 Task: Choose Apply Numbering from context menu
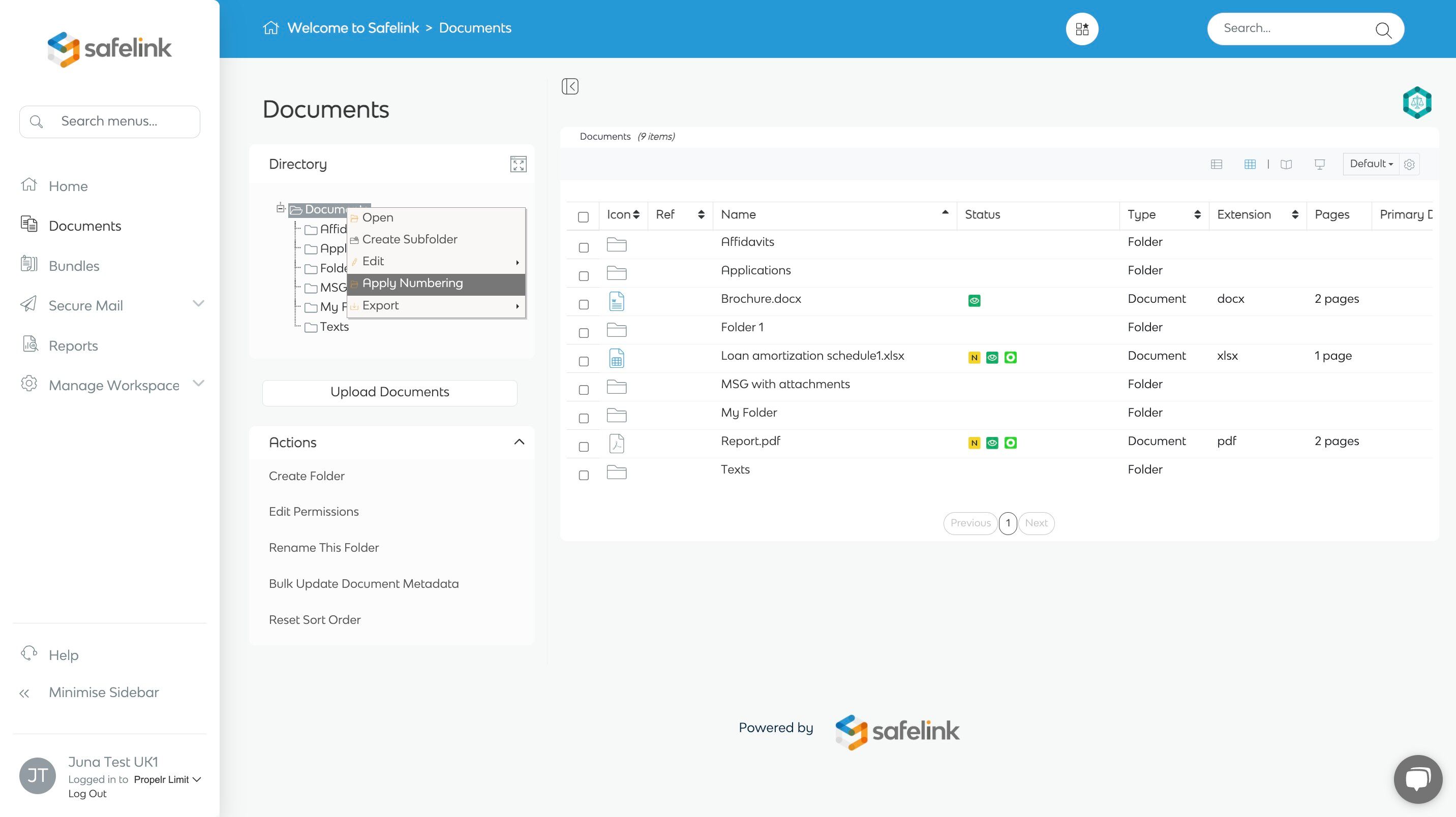coord(413,284)
